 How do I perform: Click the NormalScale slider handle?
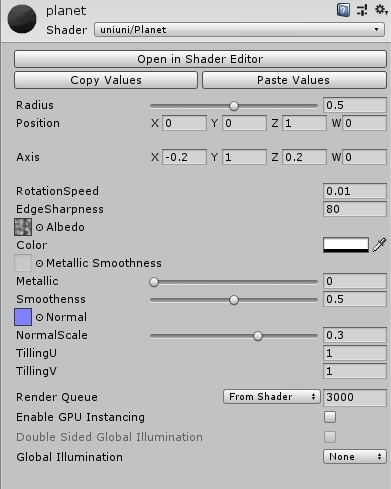(x=258, y=336)
